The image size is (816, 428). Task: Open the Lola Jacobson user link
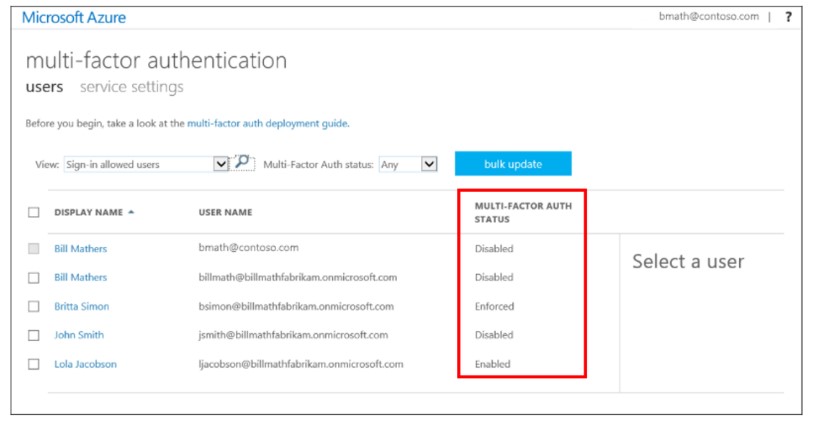point(85,364)
